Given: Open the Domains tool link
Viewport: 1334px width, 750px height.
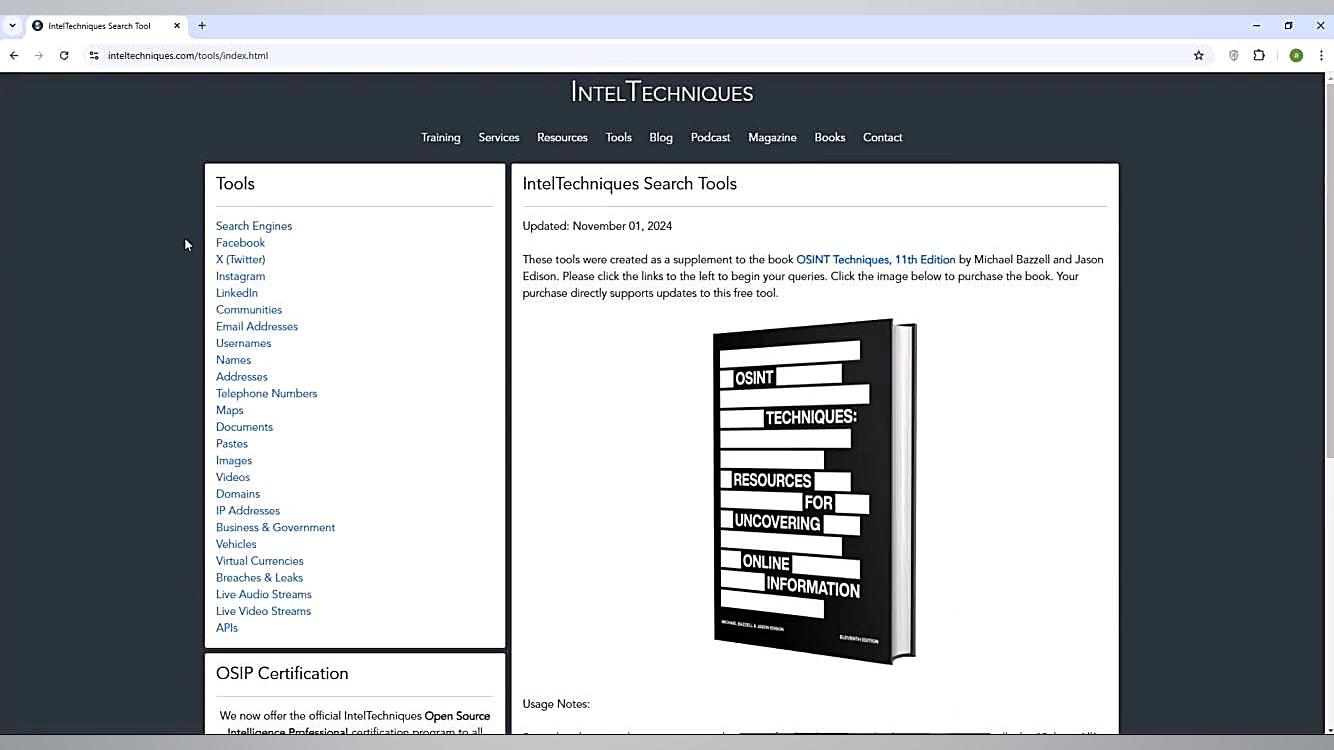Looking at the screenshot, I should (238, 494).
